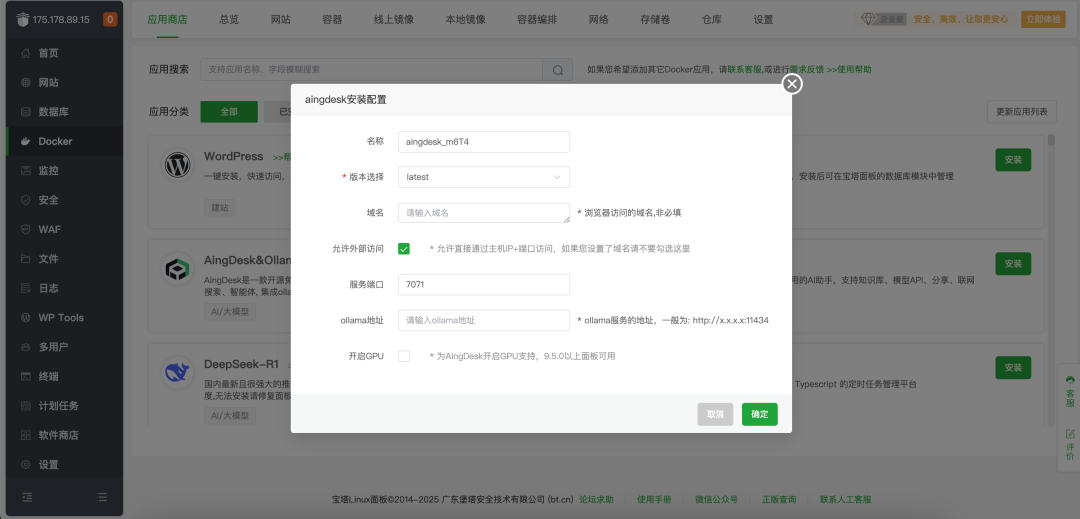Click 安装 button in AingDesk row

1013,264
